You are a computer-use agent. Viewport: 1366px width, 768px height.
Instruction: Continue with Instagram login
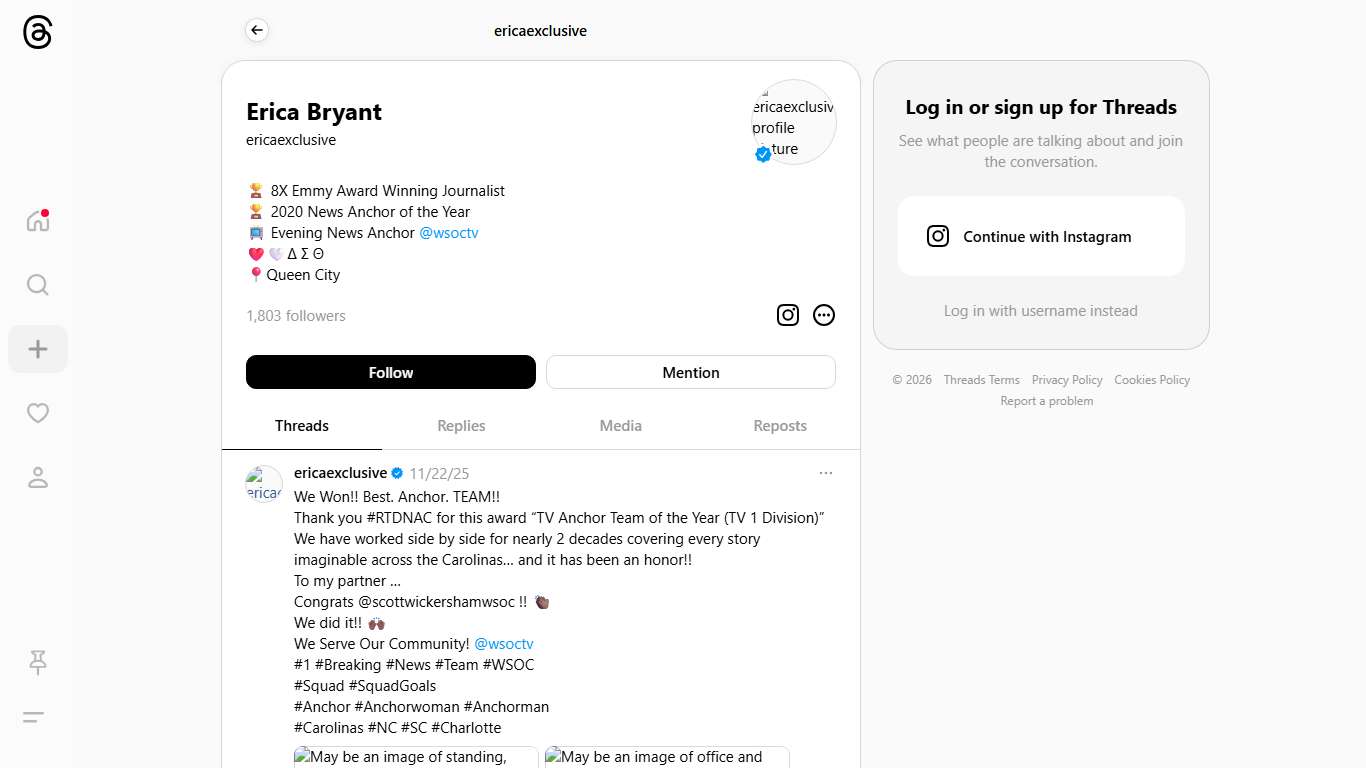(1041, 236)
